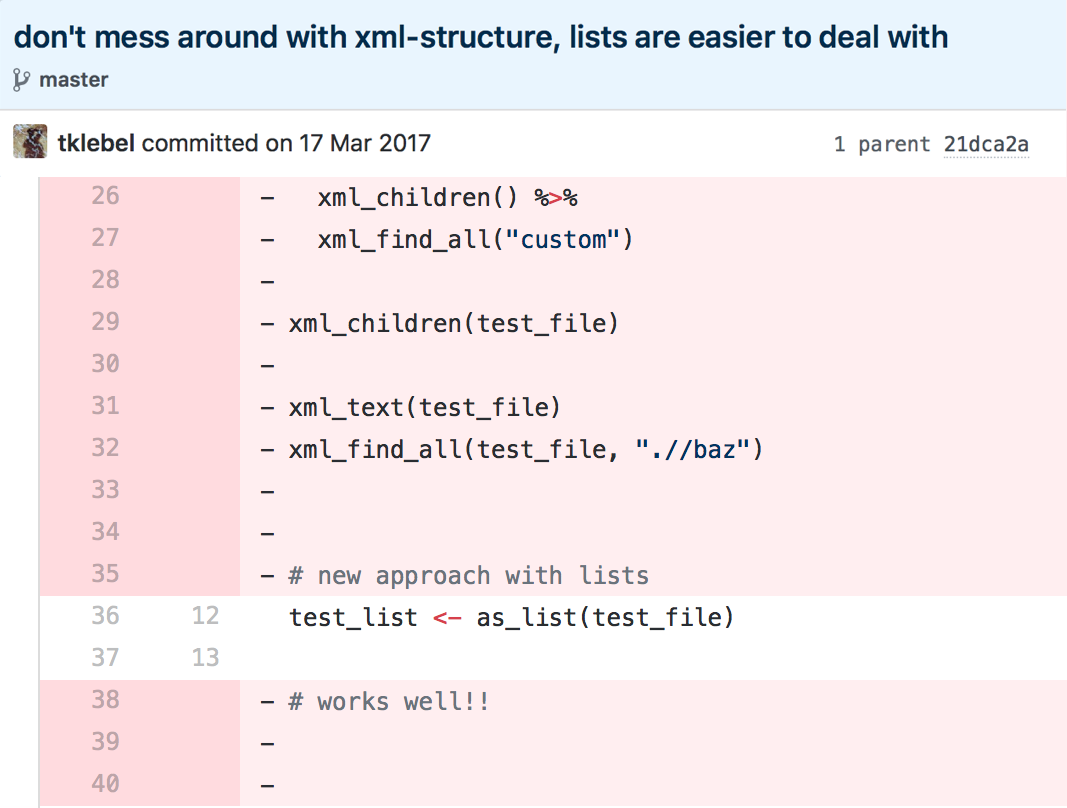1067x808 pixels.
Task: Open the tklebel author profile link
Action: pos(97,143)
